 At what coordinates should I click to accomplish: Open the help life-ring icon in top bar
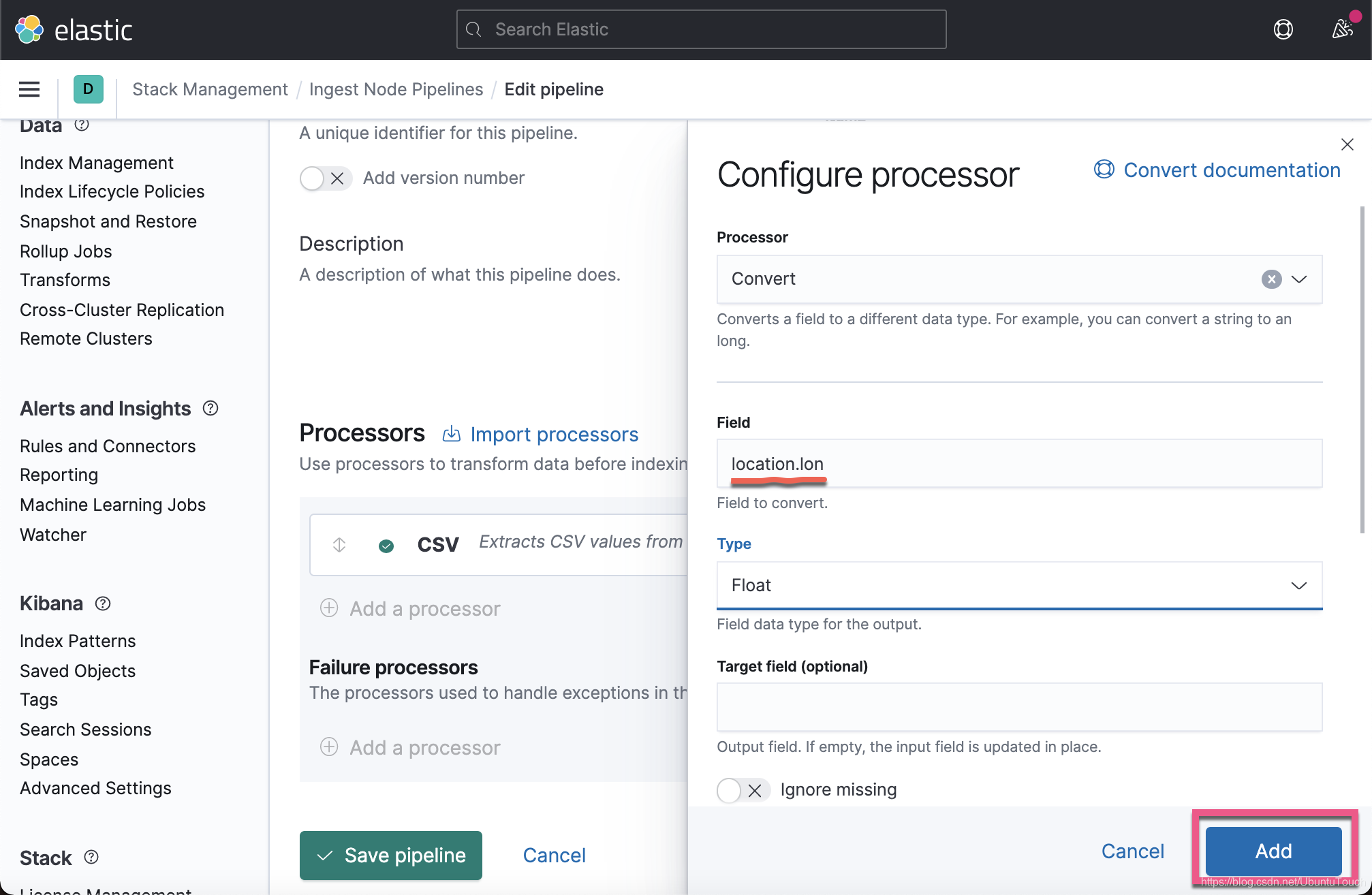click(1283, 29)
